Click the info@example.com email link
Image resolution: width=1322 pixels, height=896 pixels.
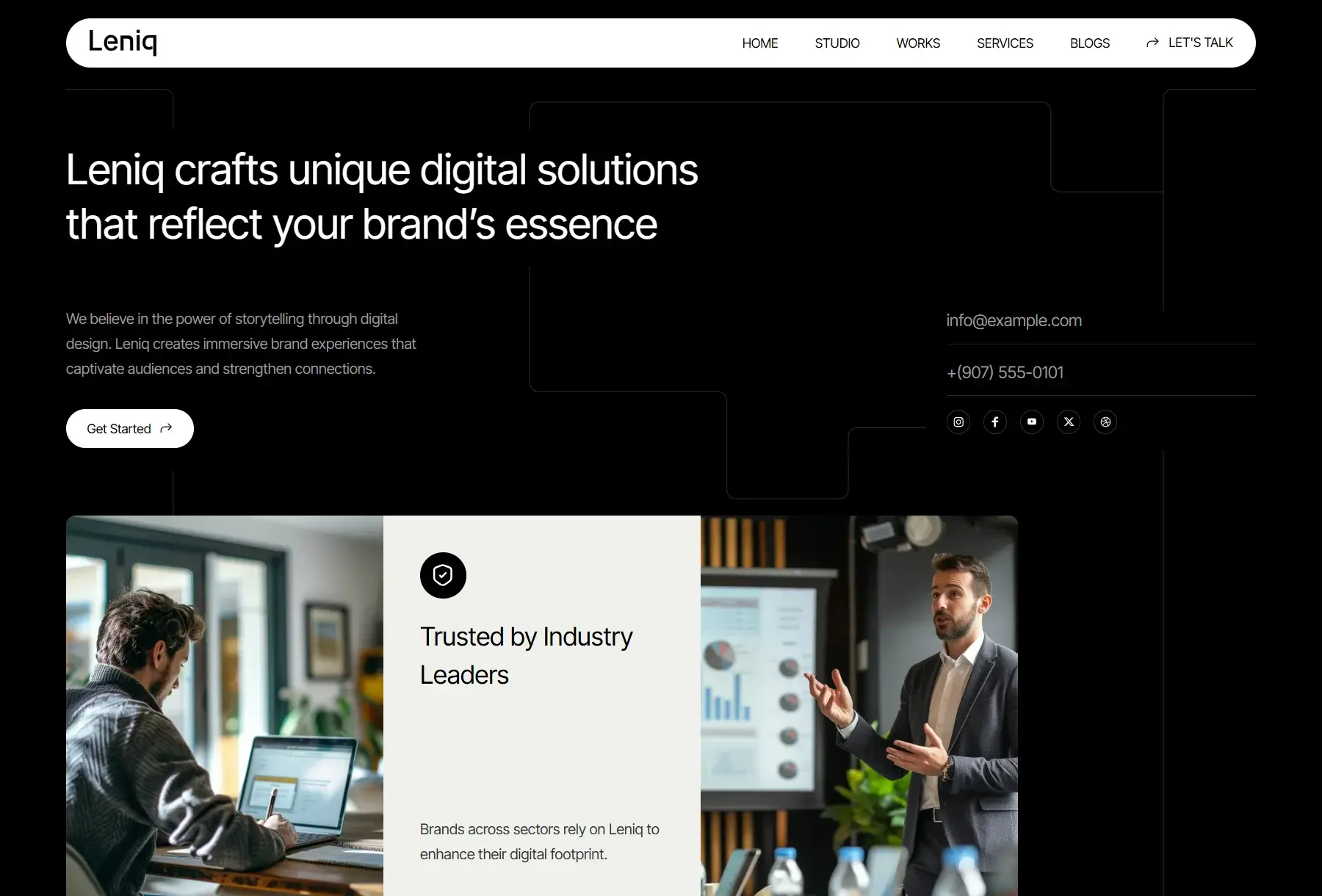coord(1014,320)
